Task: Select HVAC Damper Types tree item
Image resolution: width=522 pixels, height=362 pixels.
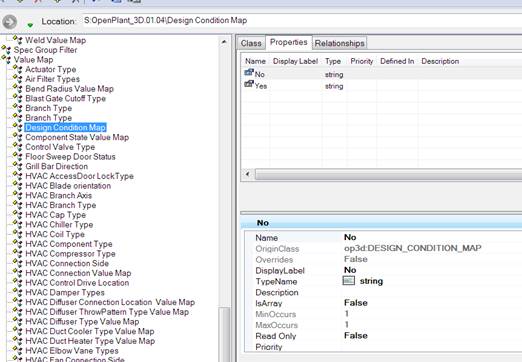Action: coord(65,293)
